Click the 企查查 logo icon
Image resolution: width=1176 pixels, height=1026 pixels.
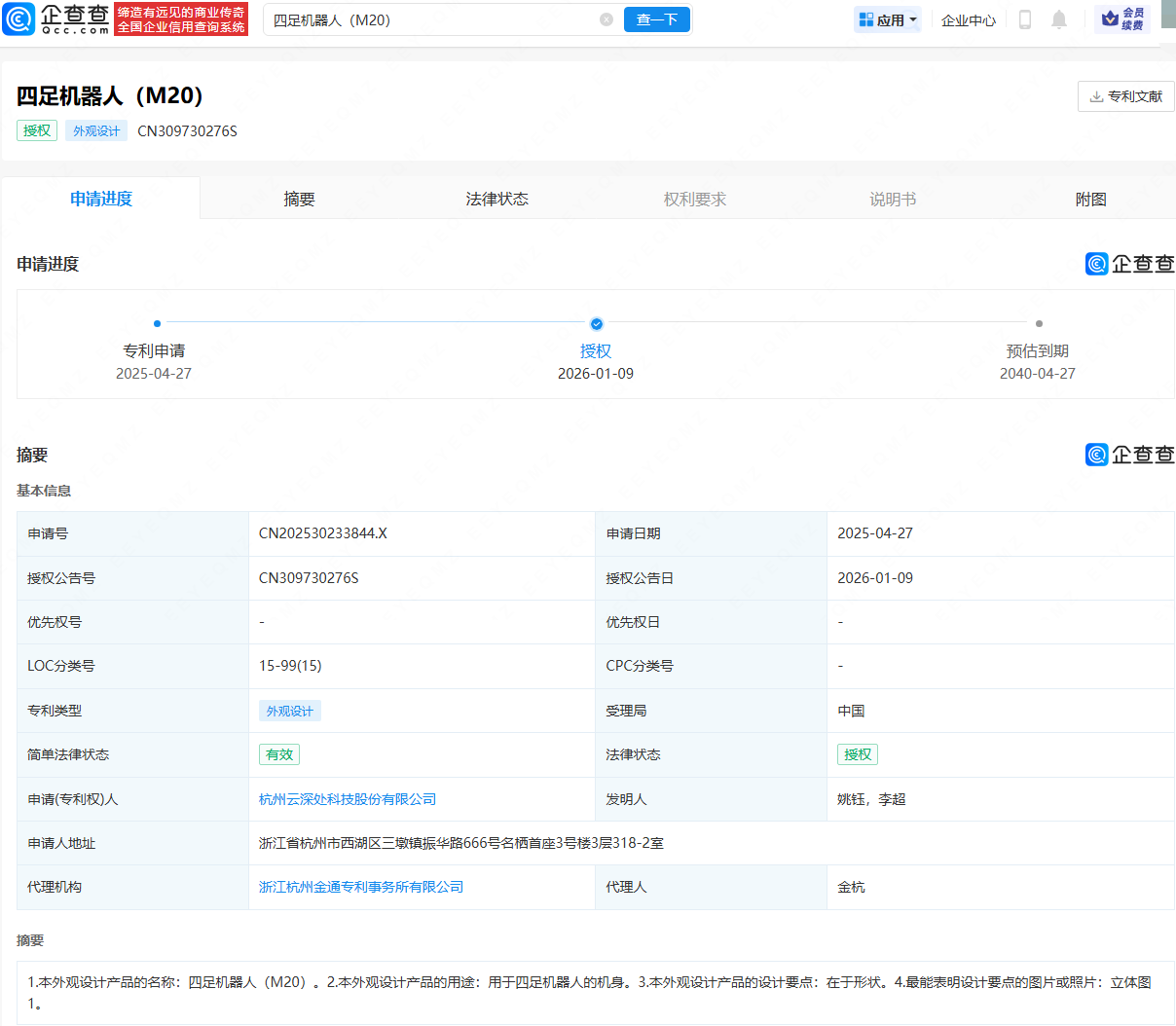click(x=19, y=19)
